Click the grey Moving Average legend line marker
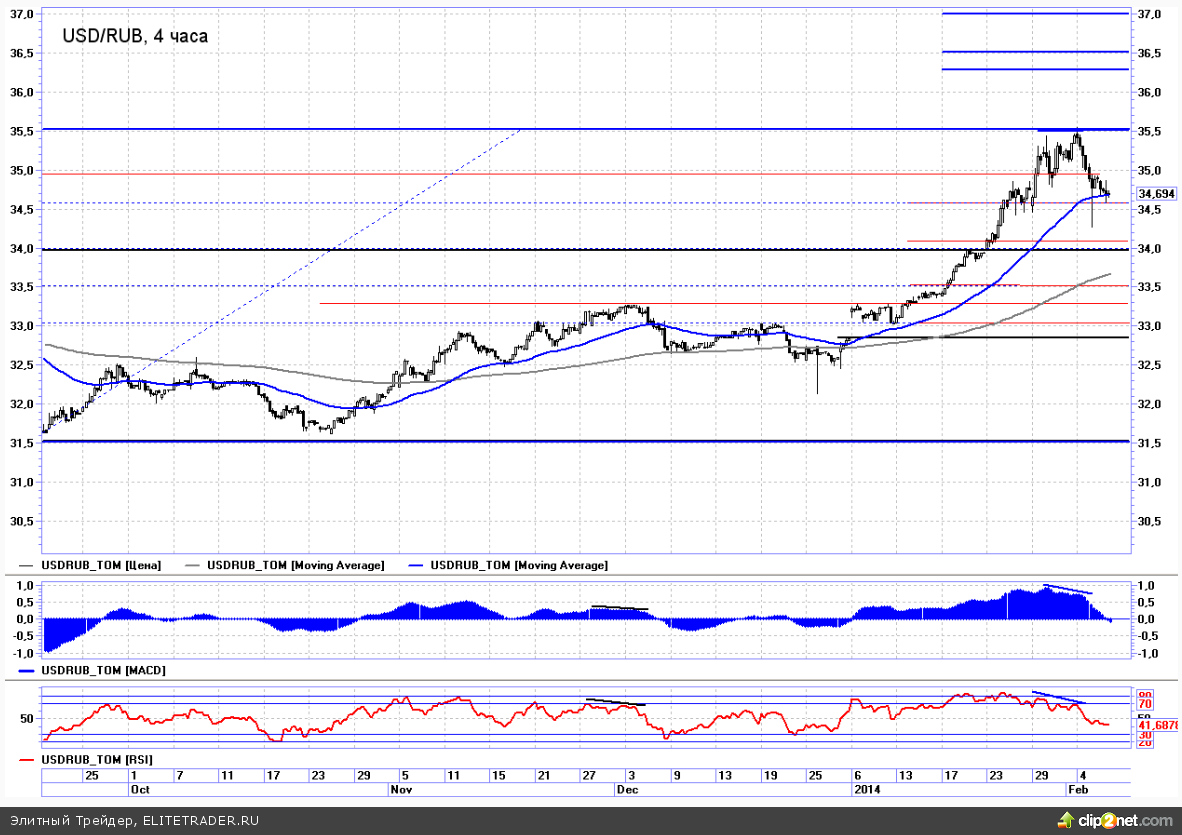 [x=194, y=566]
